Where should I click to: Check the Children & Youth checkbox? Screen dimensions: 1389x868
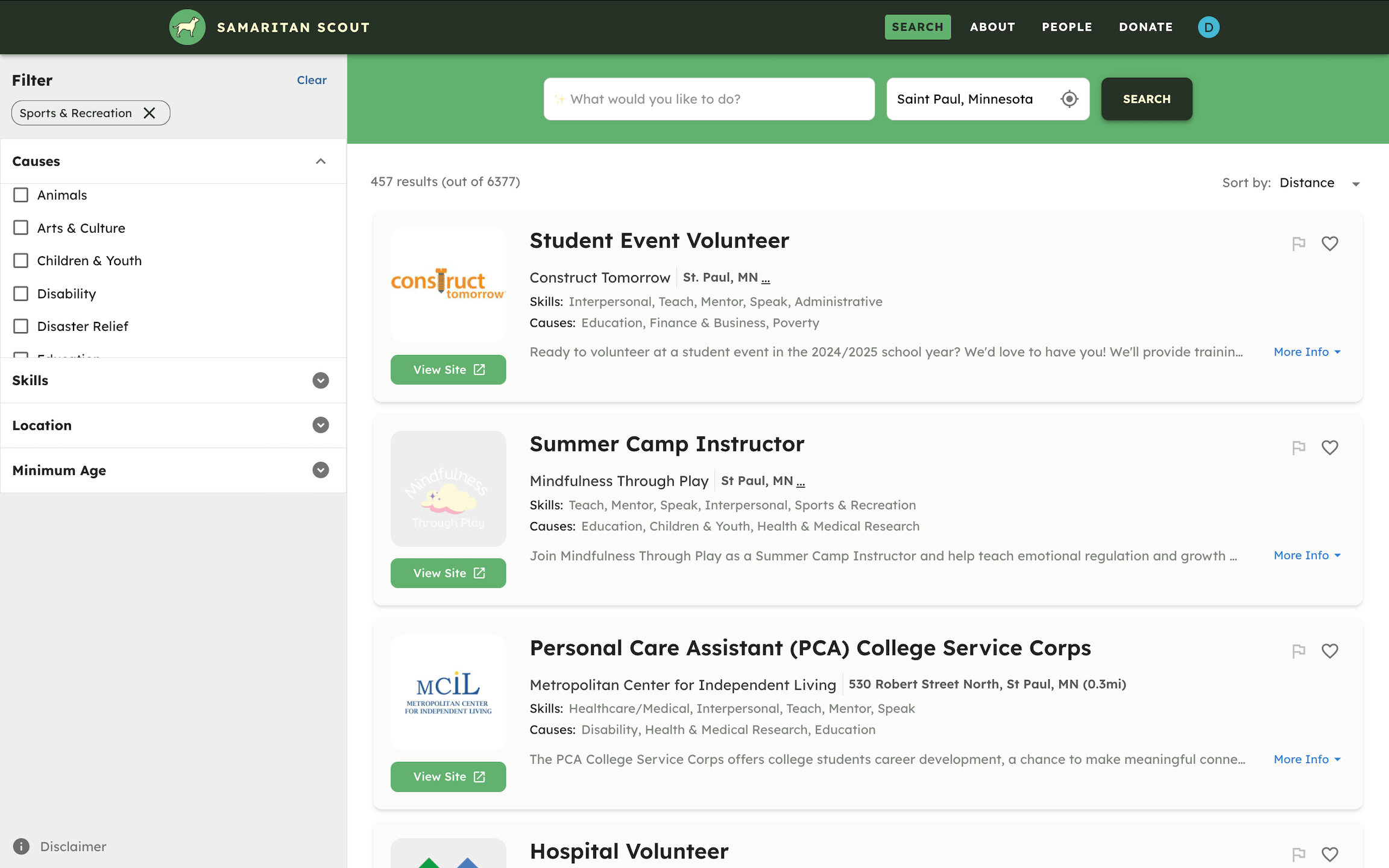pyautogui.click(x=20, y=260)
